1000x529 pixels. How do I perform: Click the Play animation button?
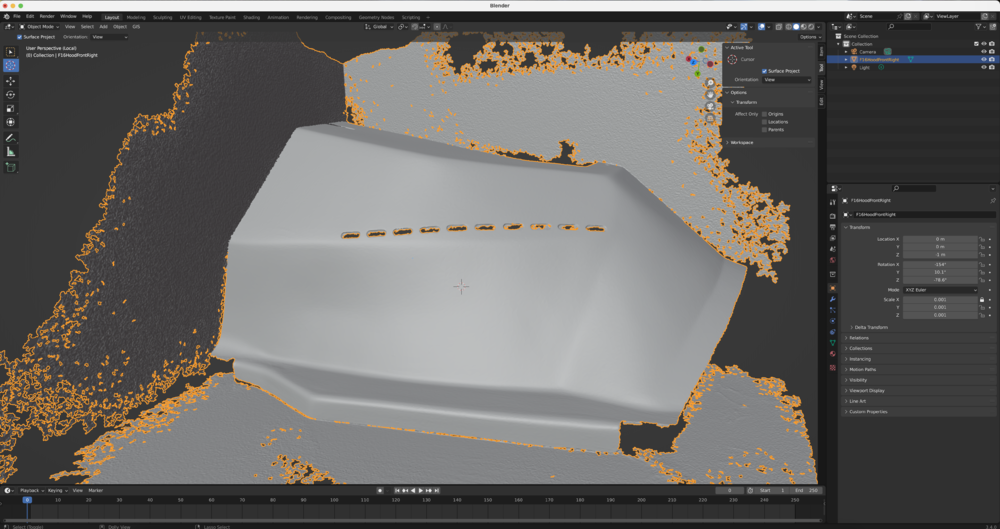pos(420,490)
